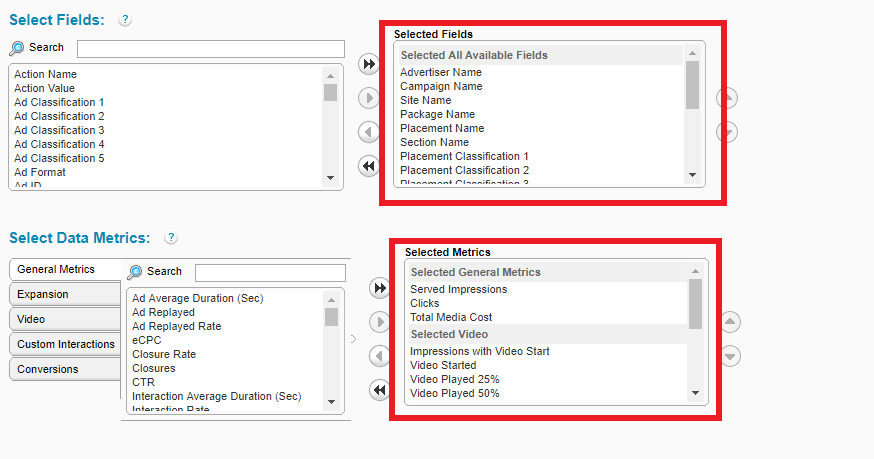The image size is (874, 459).
Task: Add all metrics with double-right arrow
Action: click(x=380, y=288)
